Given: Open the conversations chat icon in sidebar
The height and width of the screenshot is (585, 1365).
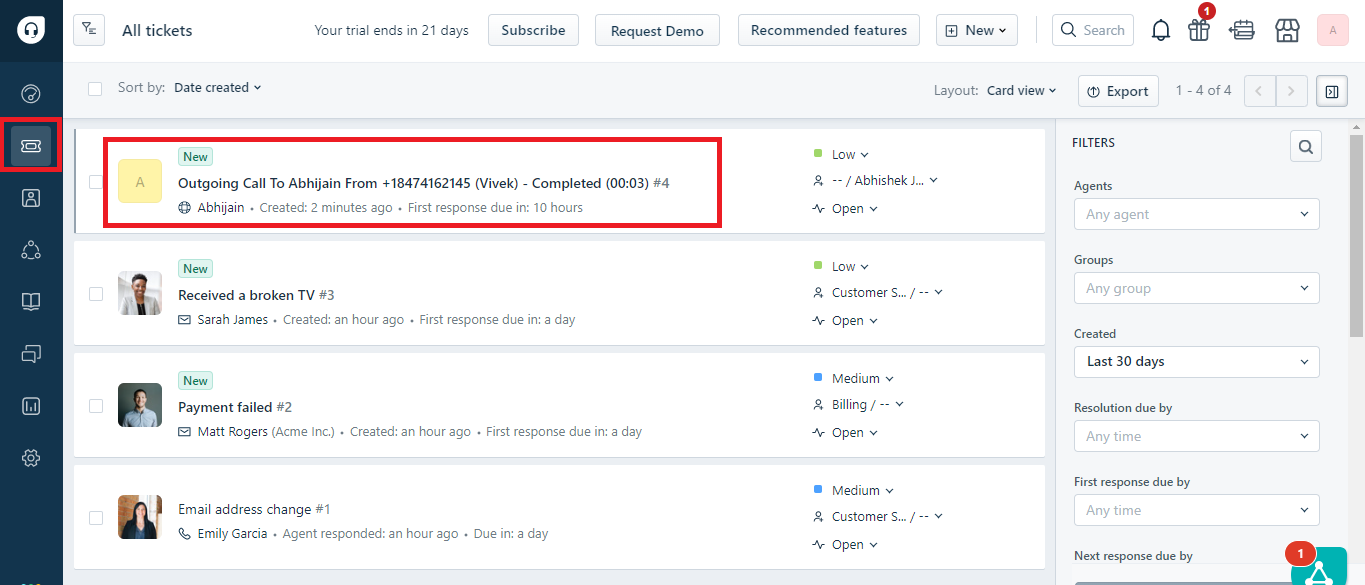Looking at the screenshot, I should (x=31, y=353).
